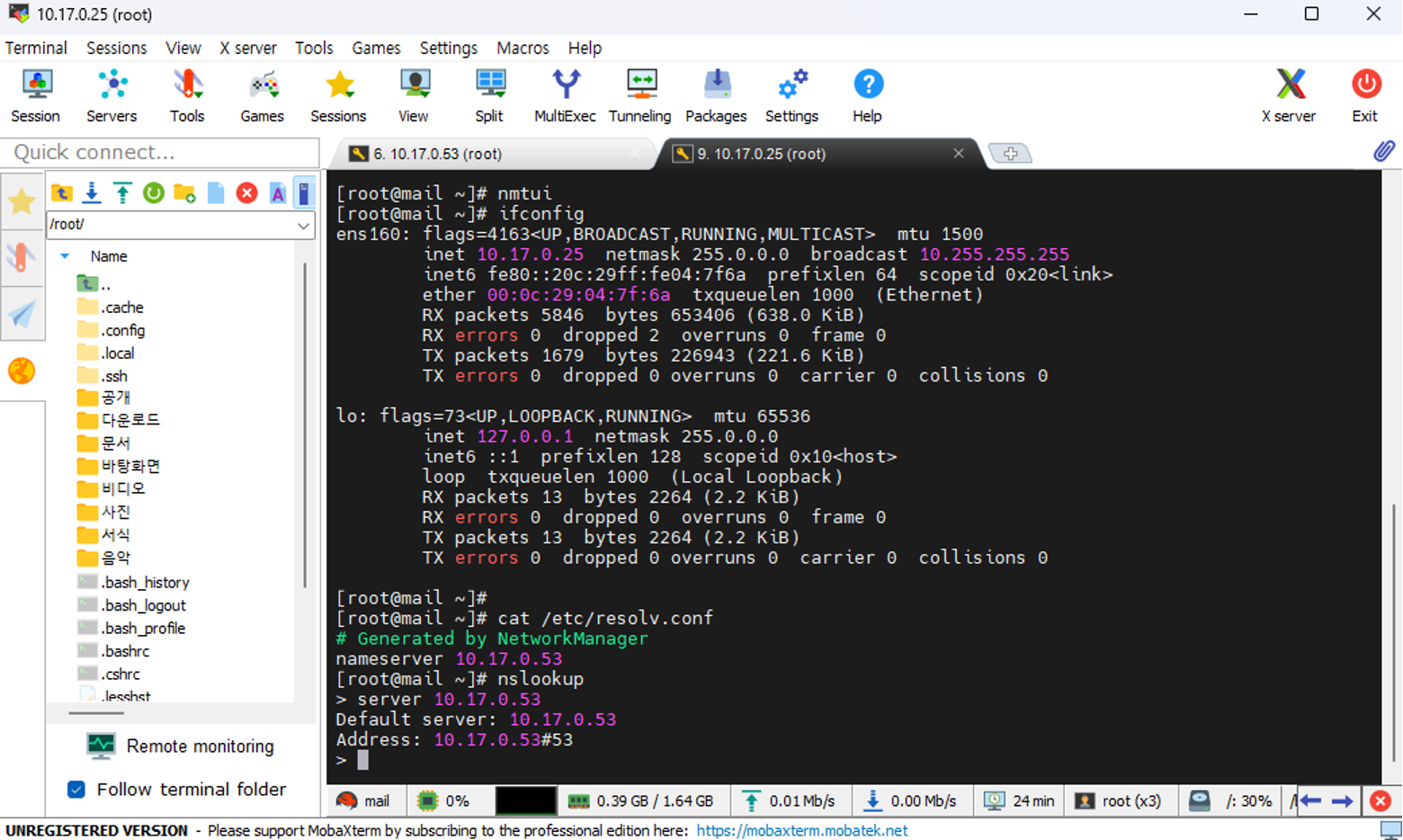
Task: Click the SFTP download arrow icon
Action: [92, 193]
